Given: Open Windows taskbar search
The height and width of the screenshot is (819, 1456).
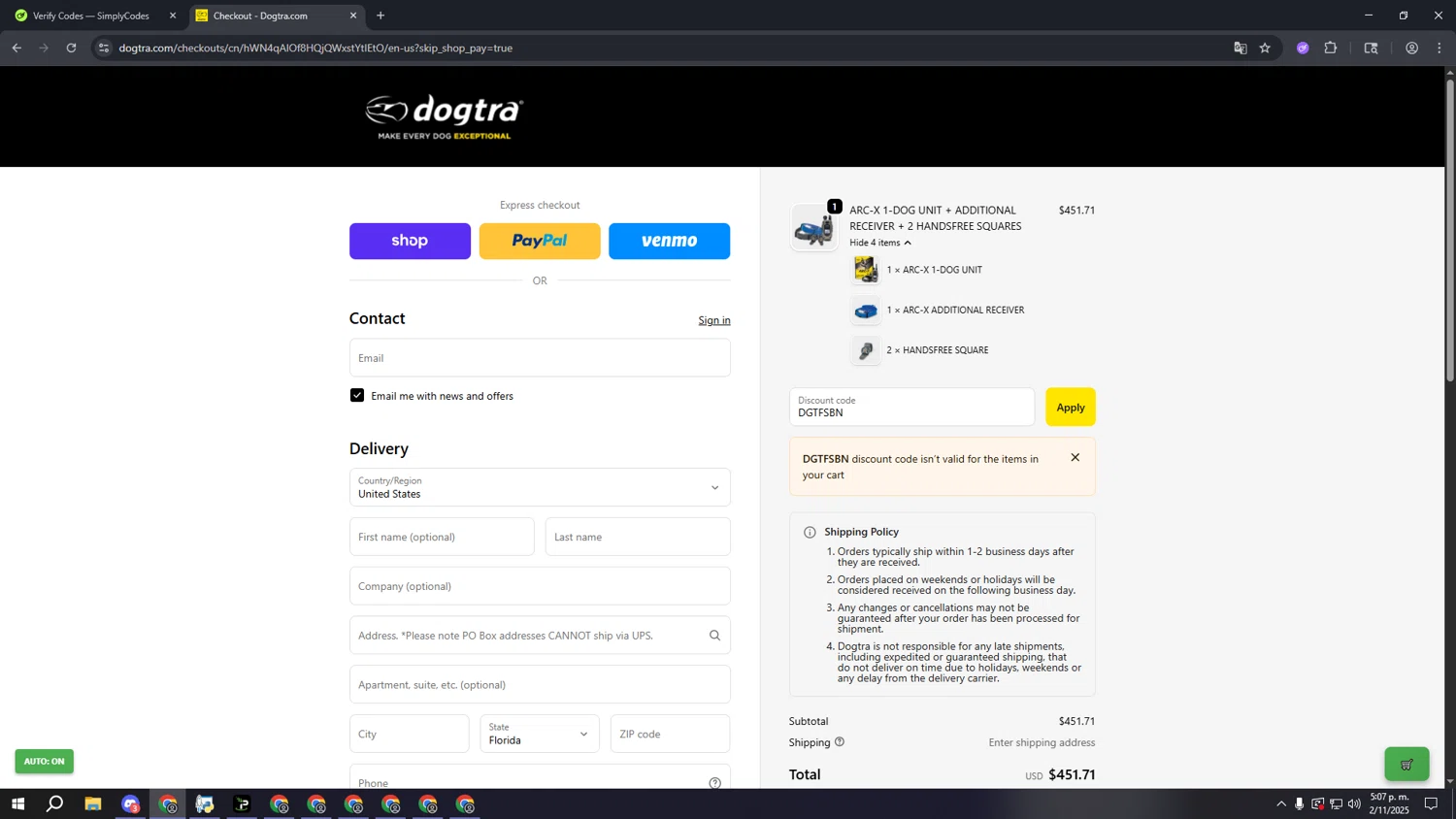Looking at the screenshot, I should click(55, 803).
